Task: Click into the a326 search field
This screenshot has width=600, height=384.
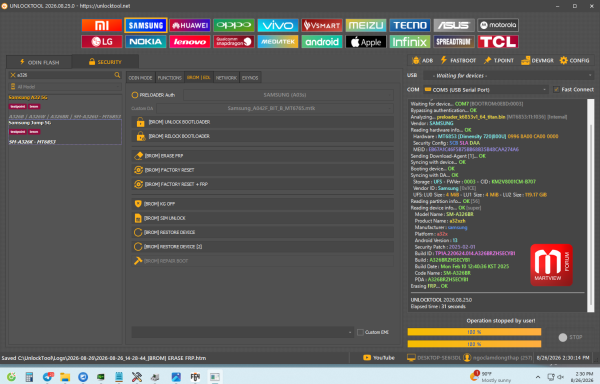Action: [65, 75]
